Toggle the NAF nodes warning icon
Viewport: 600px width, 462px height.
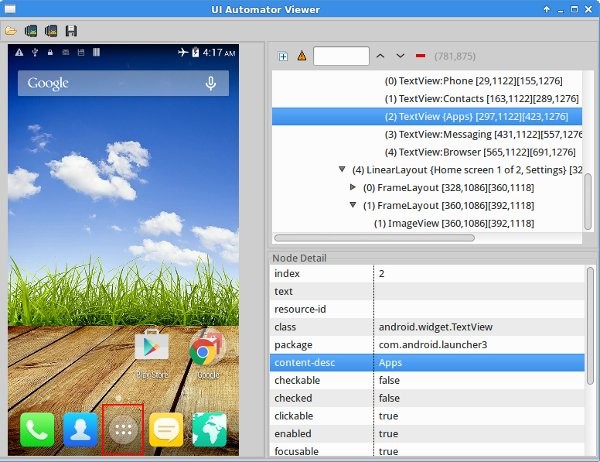302,56
